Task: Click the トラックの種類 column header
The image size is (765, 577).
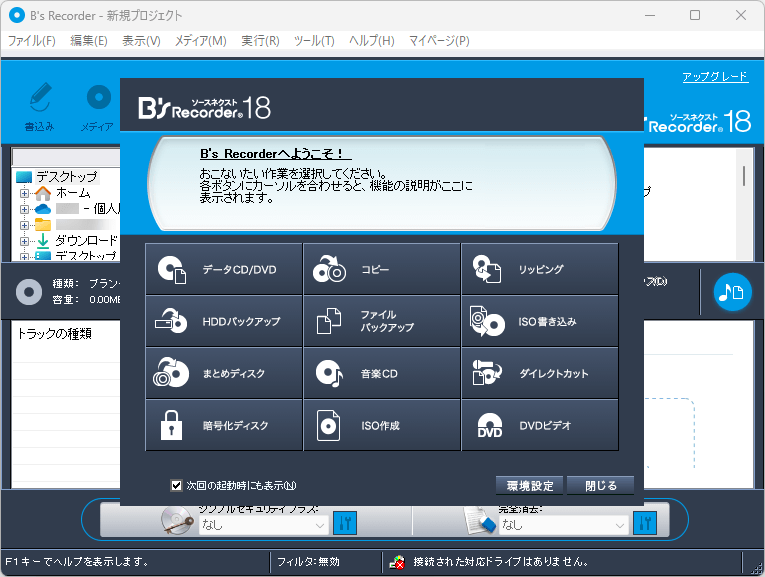Action: click(54, 334)
